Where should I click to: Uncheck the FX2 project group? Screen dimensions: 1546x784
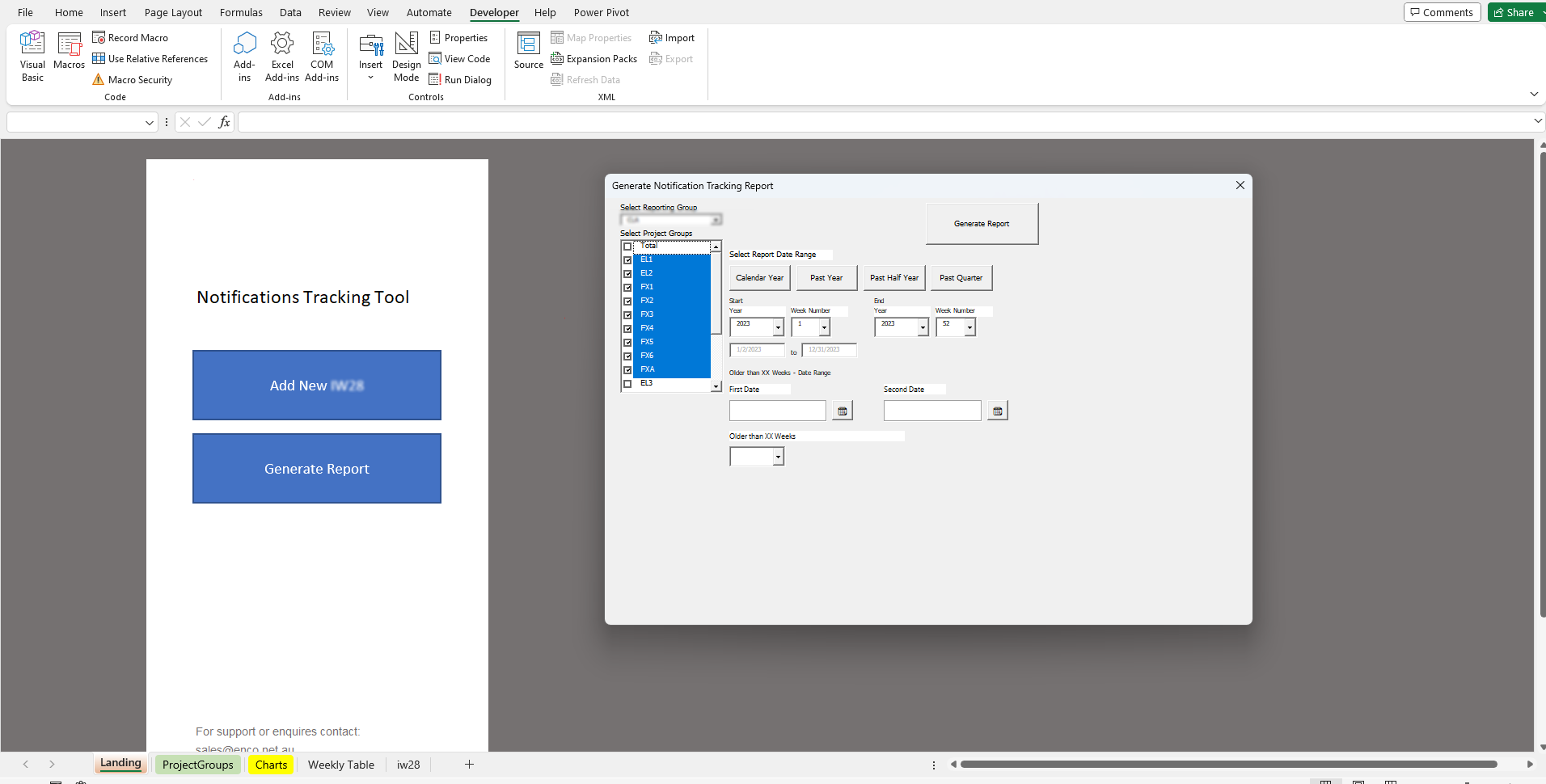[x=627, y=301]
